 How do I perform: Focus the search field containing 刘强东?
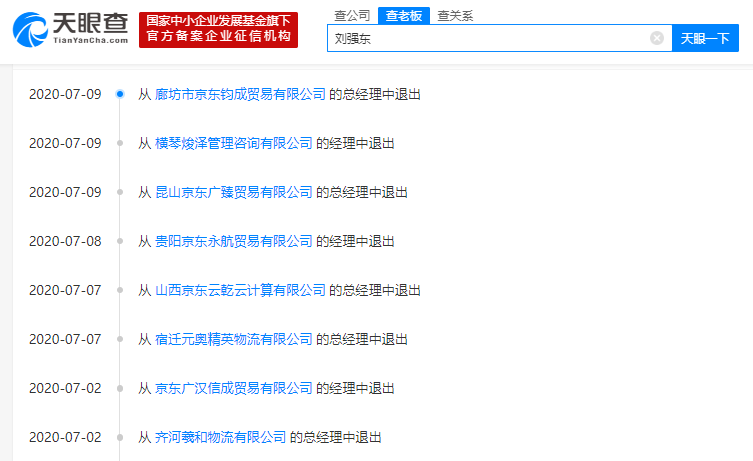(x=499, y=38)
